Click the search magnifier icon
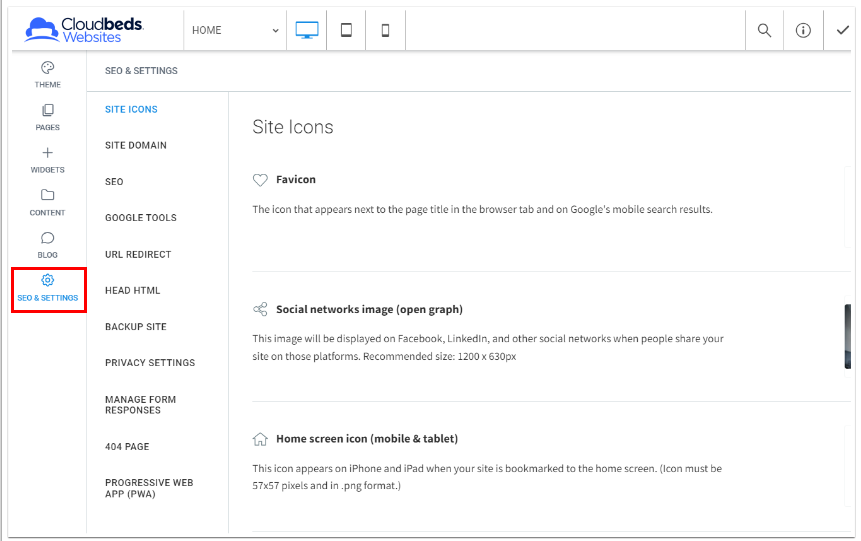 pos(764,30)
